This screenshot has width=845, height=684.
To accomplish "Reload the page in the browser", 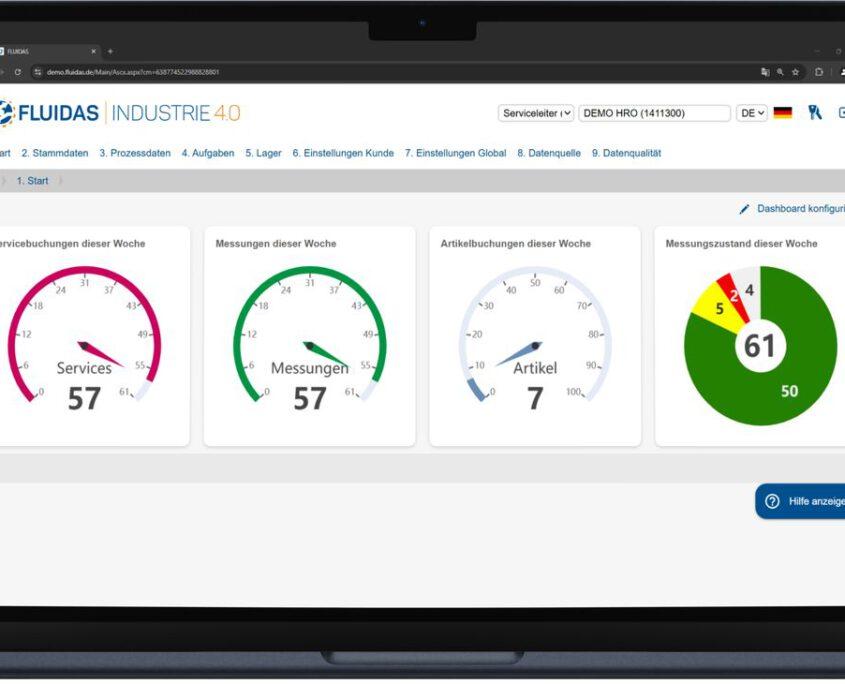I will (18, 72).
